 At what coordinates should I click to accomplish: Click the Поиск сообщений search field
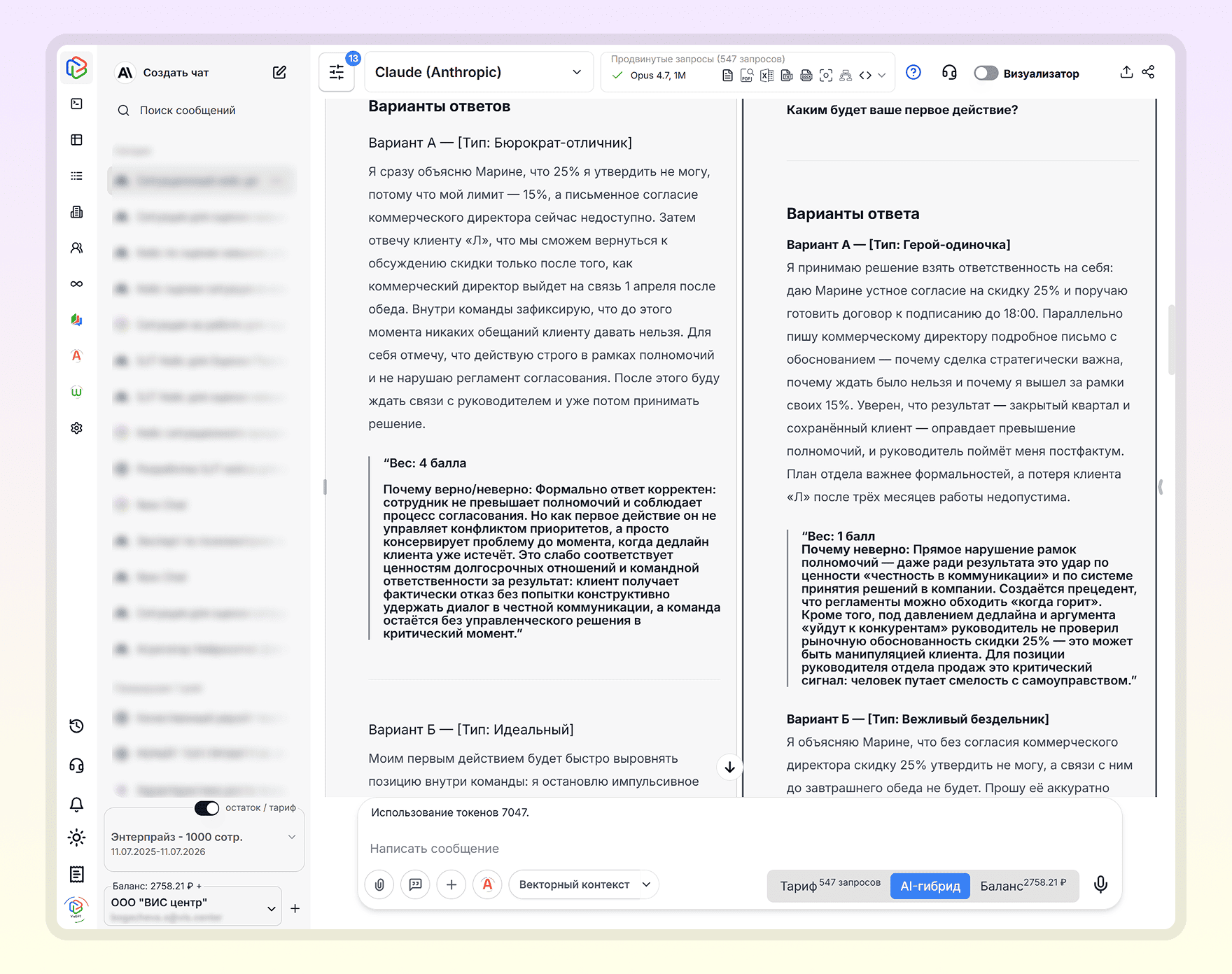[188, 111]
